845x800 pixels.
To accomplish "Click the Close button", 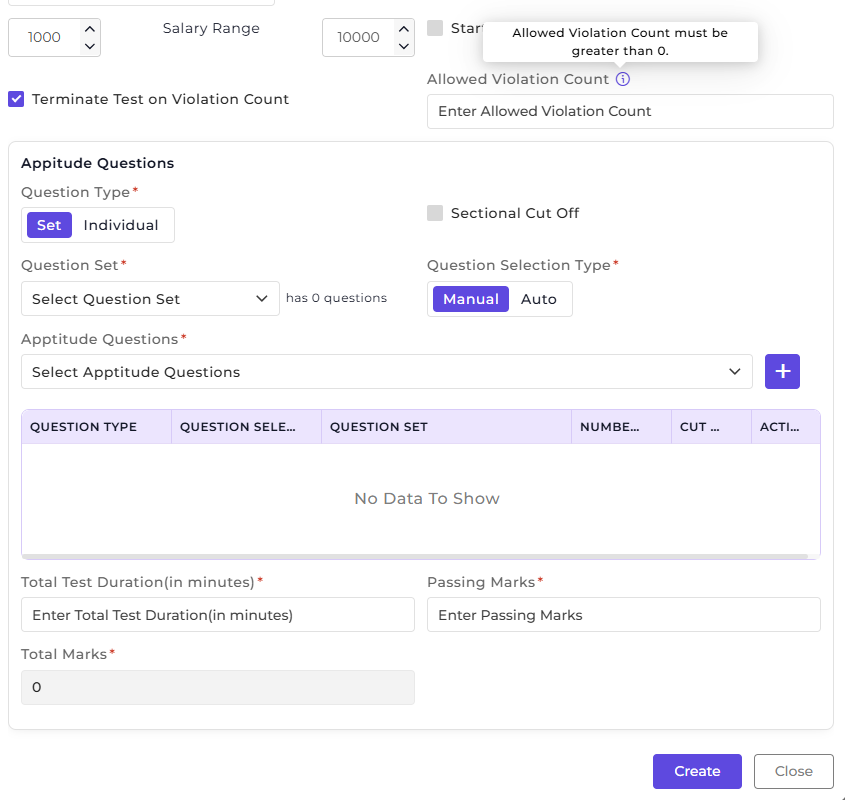I will [x=793, y=771].
